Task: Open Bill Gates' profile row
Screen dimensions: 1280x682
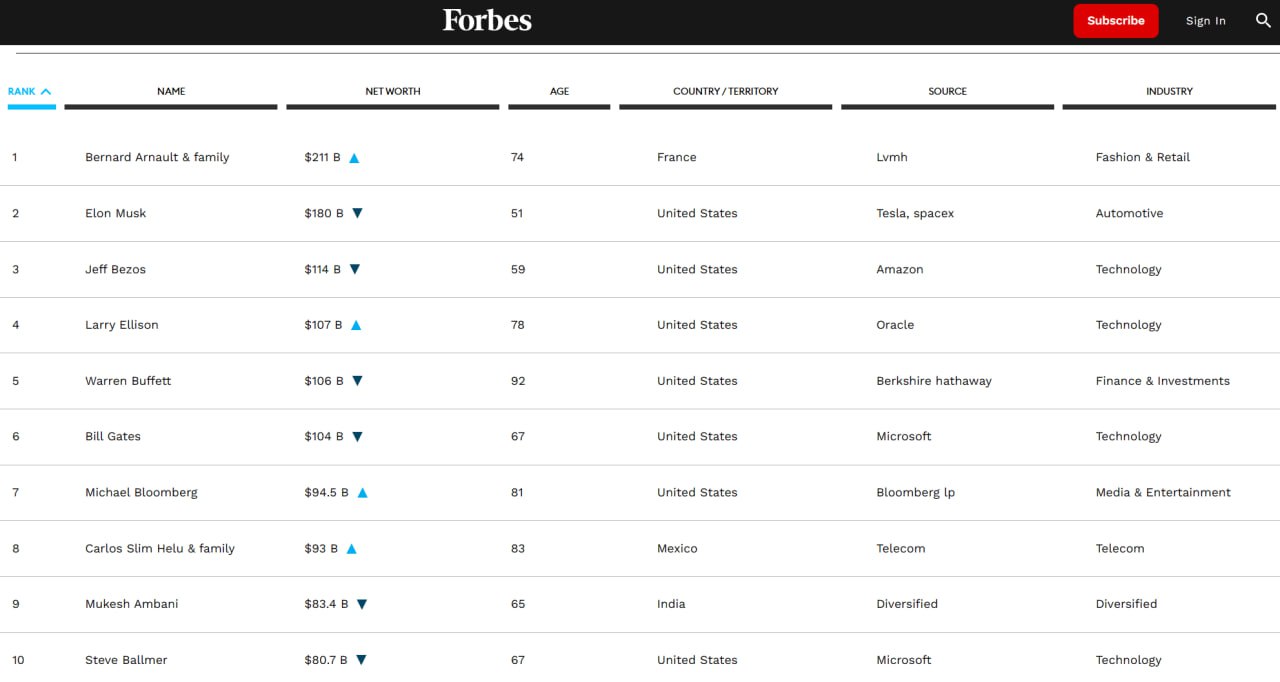Action: pyautogui.click(x=113, y=437)
